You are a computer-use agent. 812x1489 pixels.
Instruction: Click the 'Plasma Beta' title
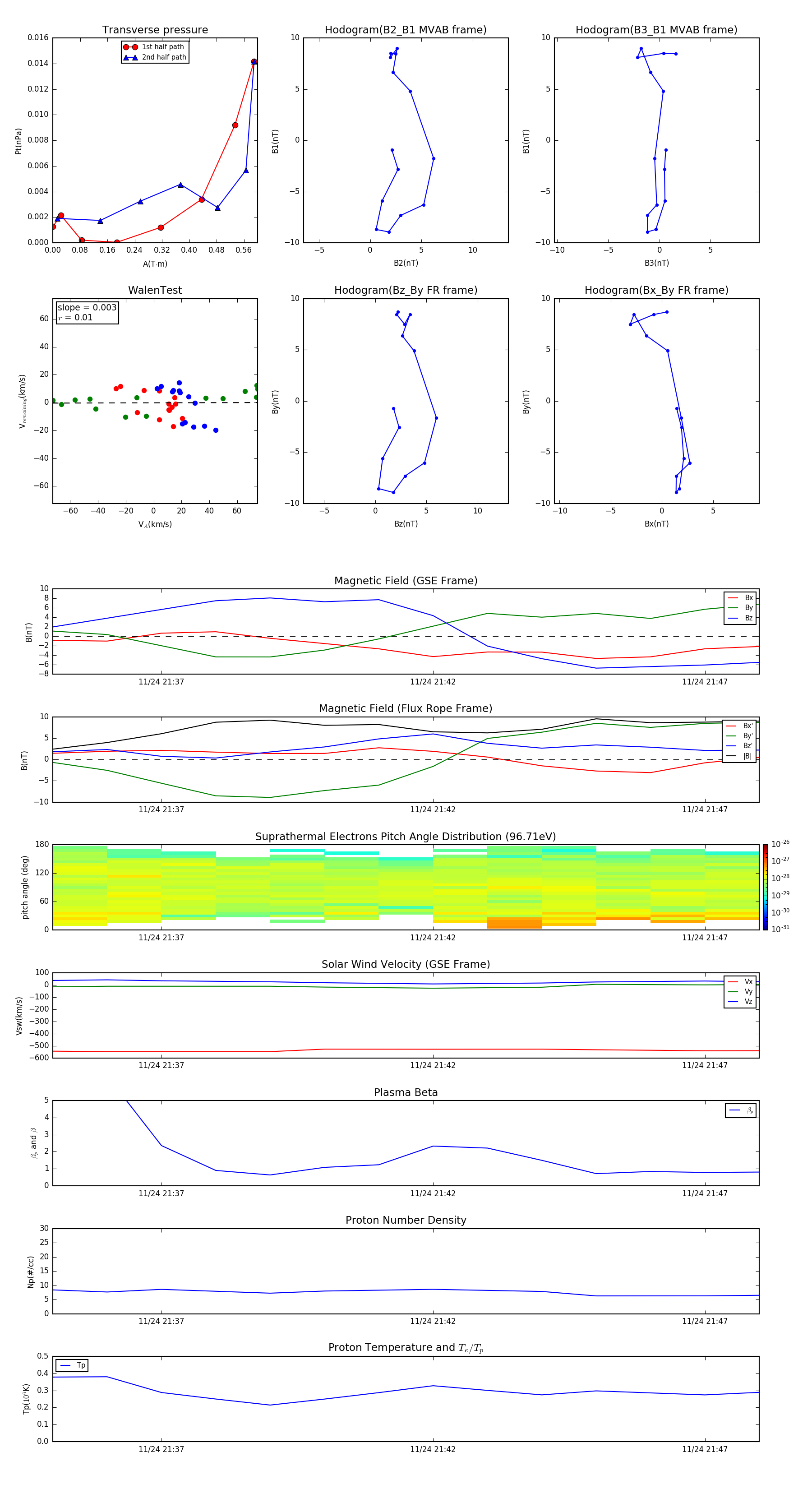(406, 1092)
